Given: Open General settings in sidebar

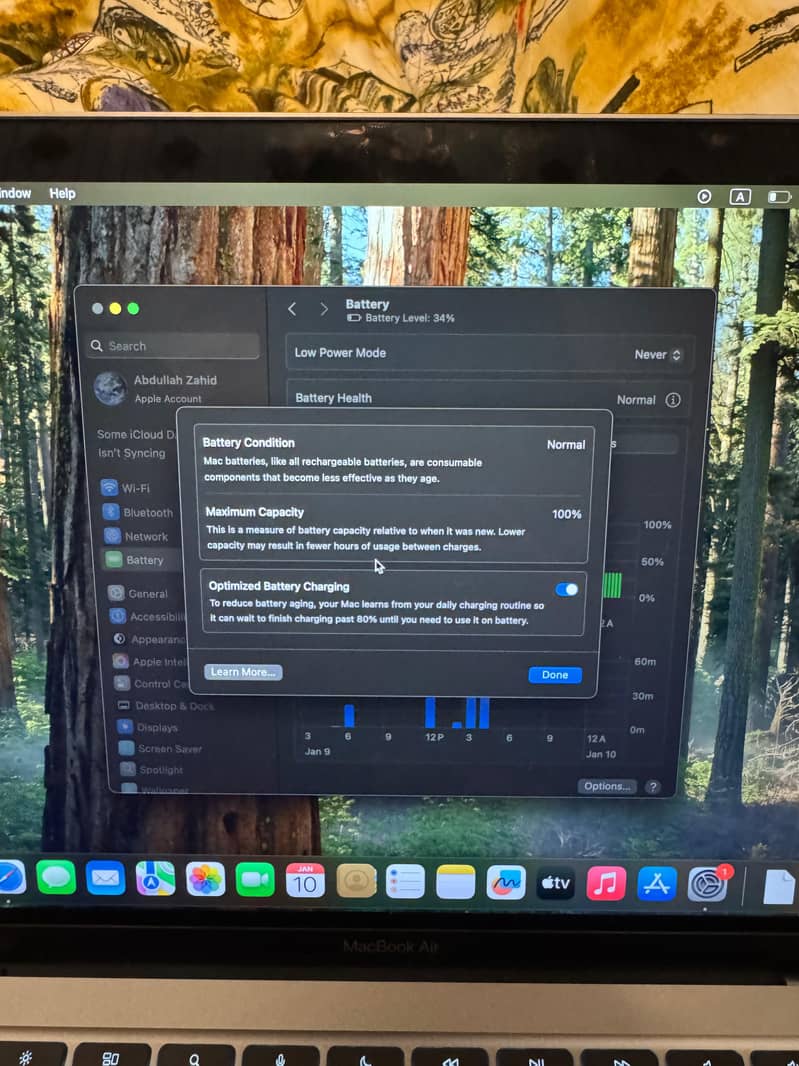Looking at the screenshot, I should 139,594.
